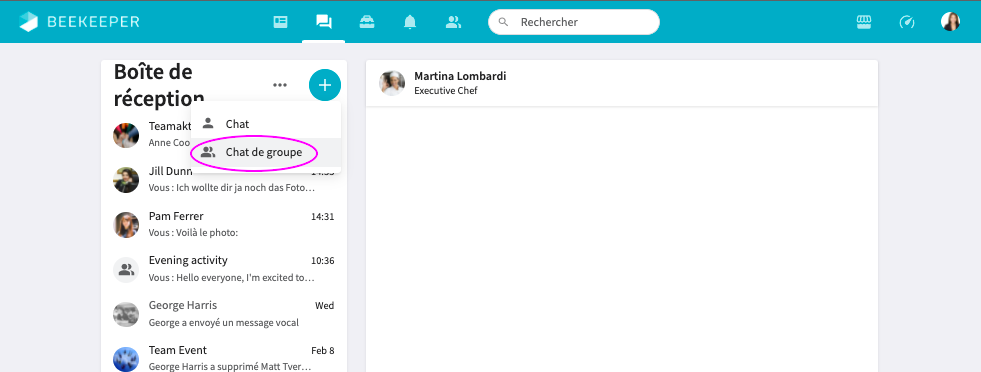Open the Jill Dunn avatar
The image size is (981, 372).
126,179
